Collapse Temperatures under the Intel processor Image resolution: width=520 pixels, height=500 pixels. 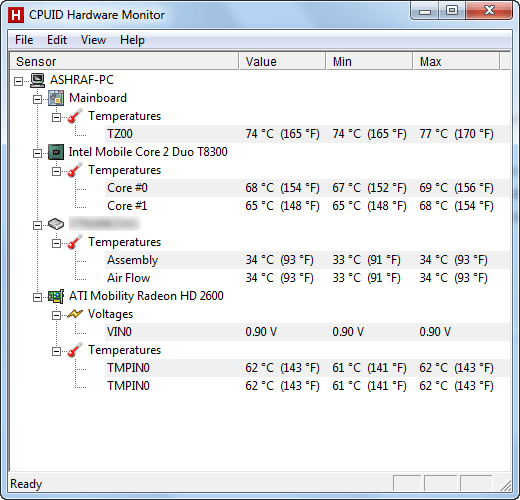point(57,171)
